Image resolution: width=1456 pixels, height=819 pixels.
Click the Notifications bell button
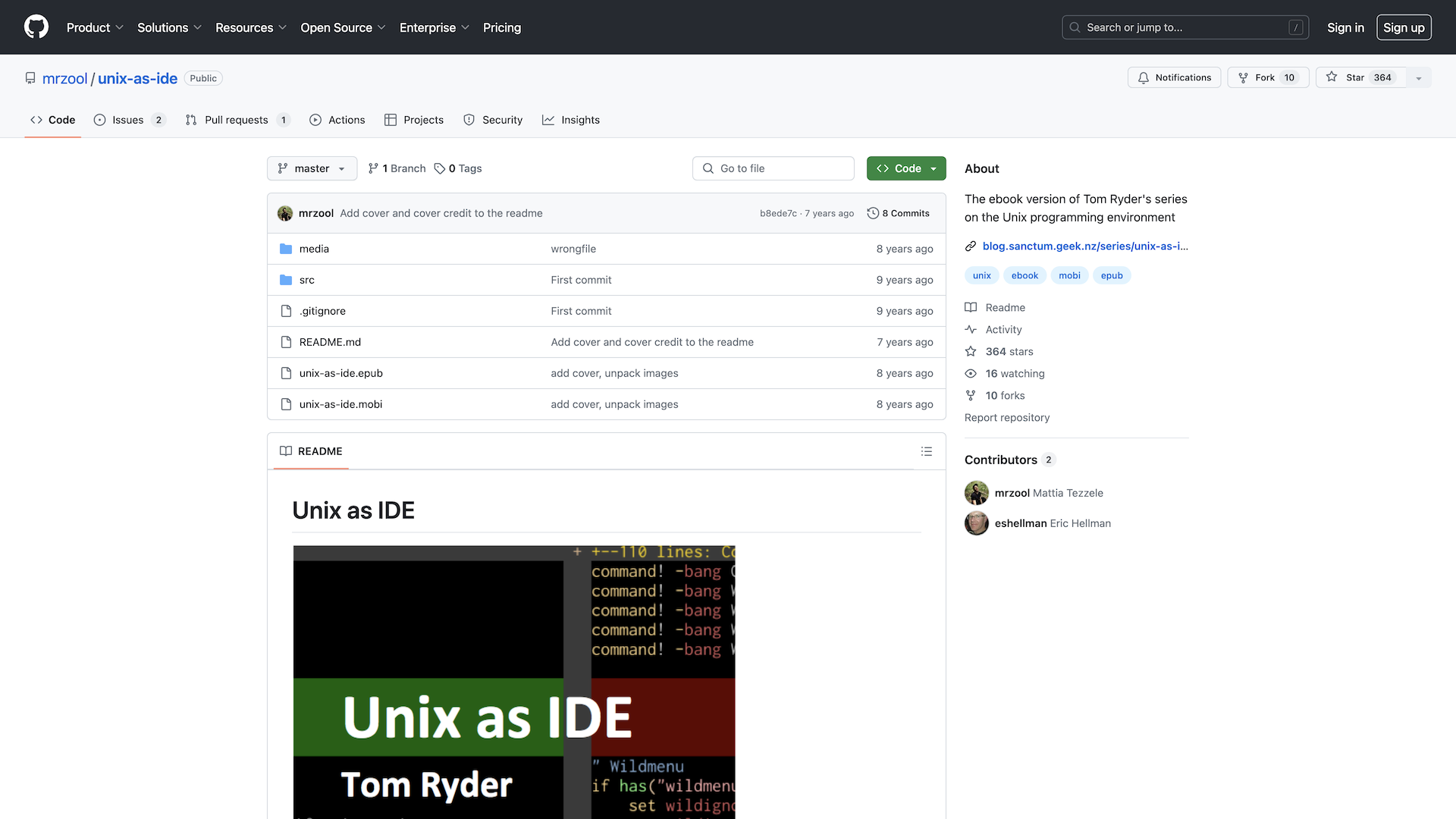1174,77
